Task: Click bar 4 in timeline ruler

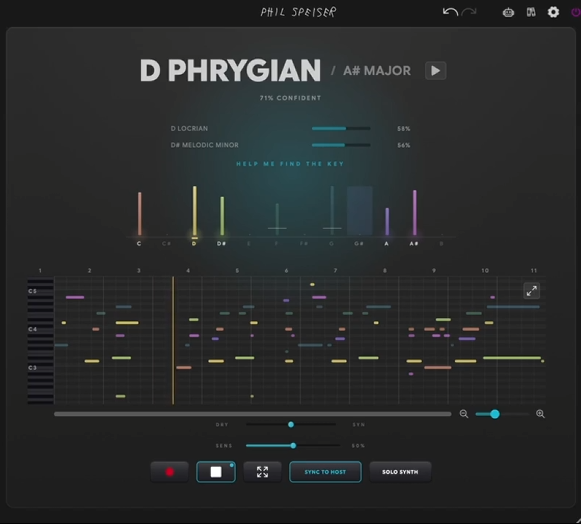Action: [x=188, y=271]
